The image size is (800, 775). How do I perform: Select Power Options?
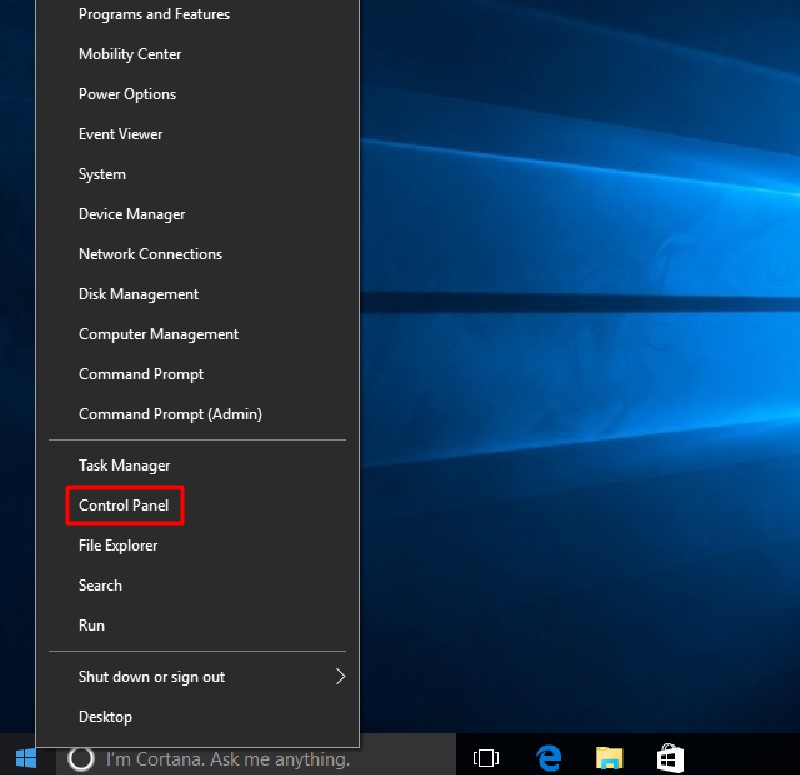(127, 94)
